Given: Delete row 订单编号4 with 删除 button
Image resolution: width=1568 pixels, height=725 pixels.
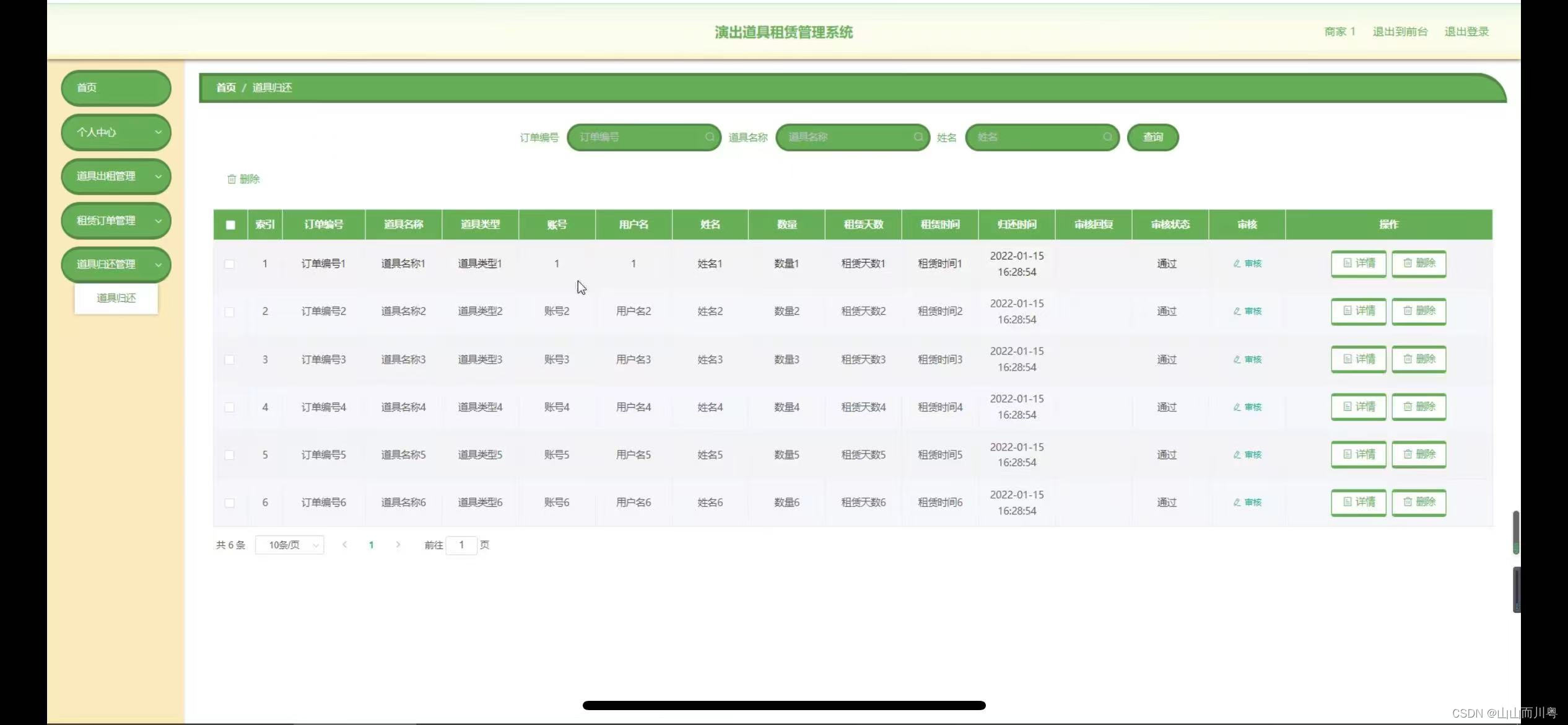Looking at the screenshot, I should click(x=1419, y=407).
